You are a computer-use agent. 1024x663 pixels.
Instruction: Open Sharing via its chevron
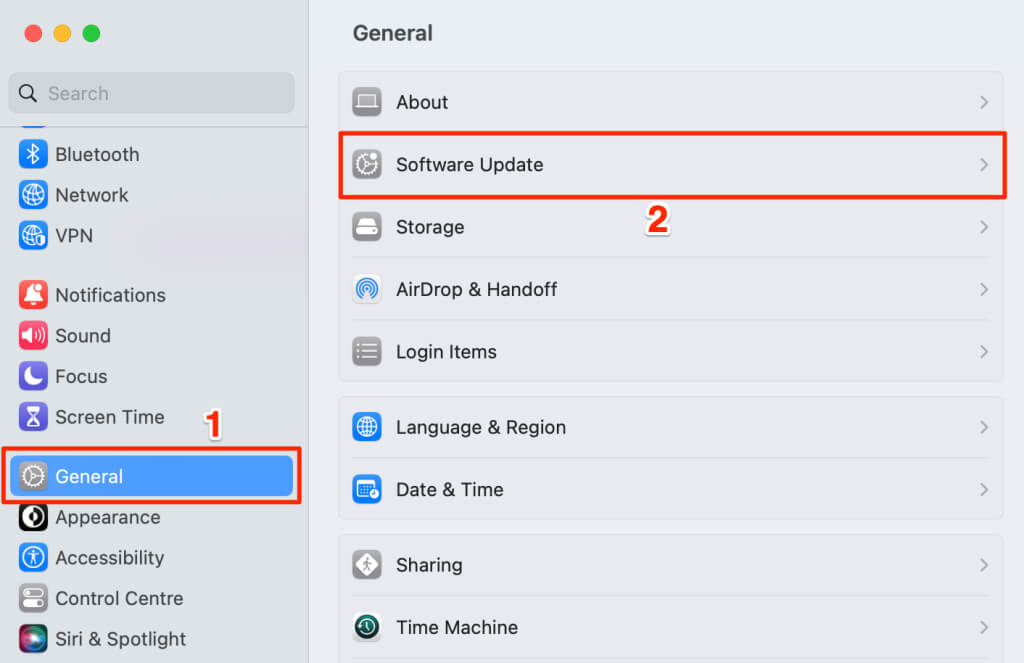(x=984, y=565)
